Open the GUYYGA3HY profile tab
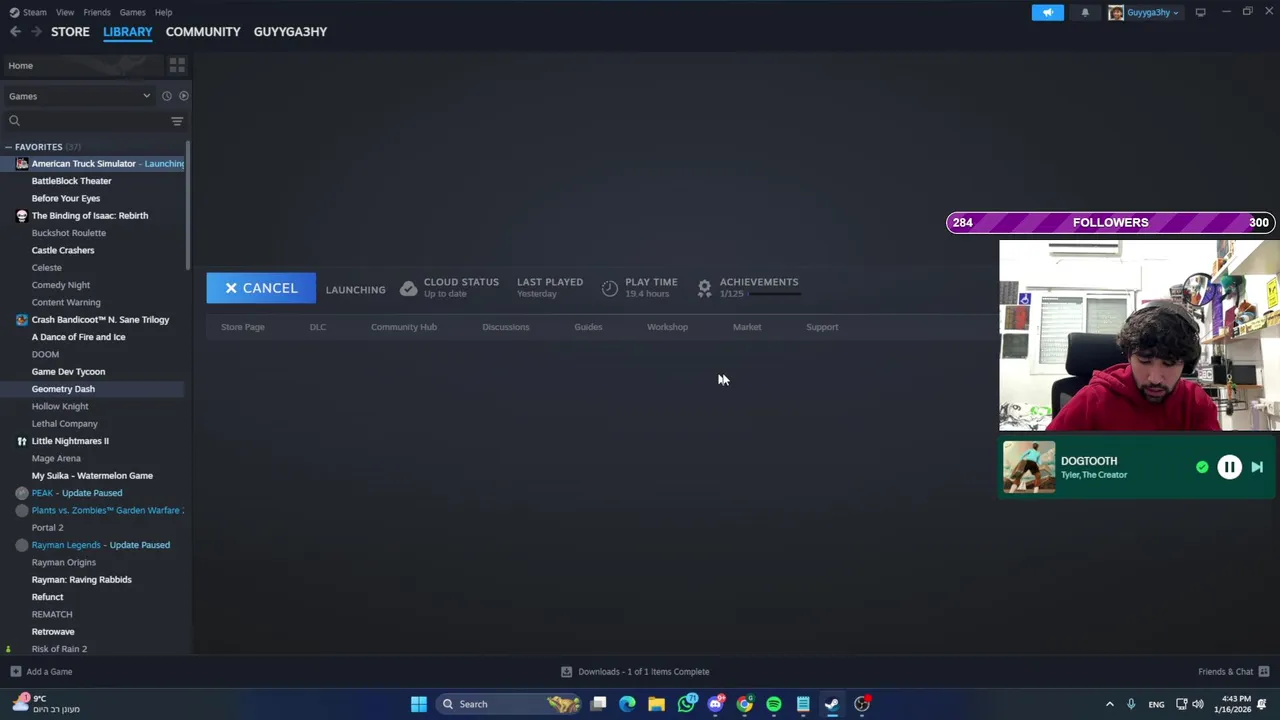This screenshot has height=720, width=1280. click(x=290, y=32)
